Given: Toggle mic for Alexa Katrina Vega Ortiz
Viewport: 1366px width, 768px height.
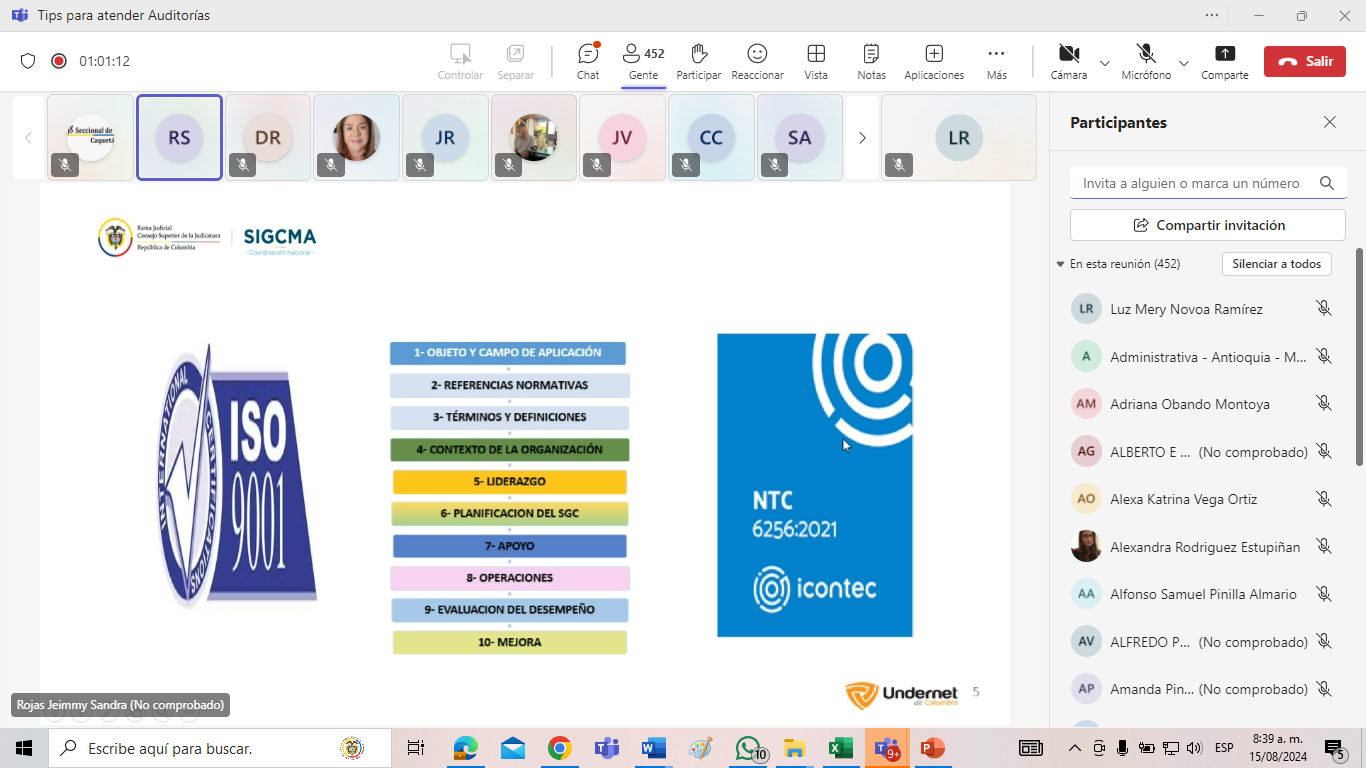Looking at the screenshot, I should (x=1324, y=499).
